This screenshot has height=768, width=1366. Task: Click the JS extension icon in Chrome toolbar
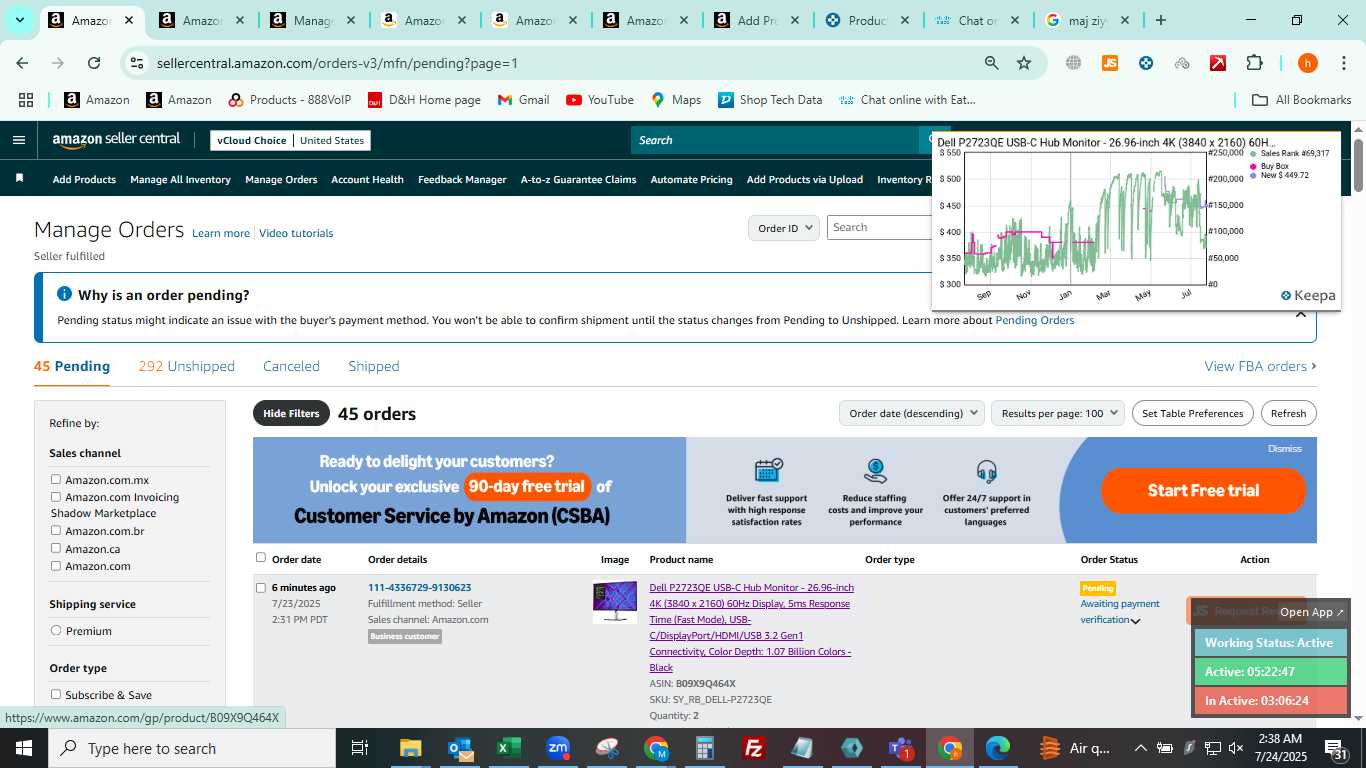[1109, 63]
